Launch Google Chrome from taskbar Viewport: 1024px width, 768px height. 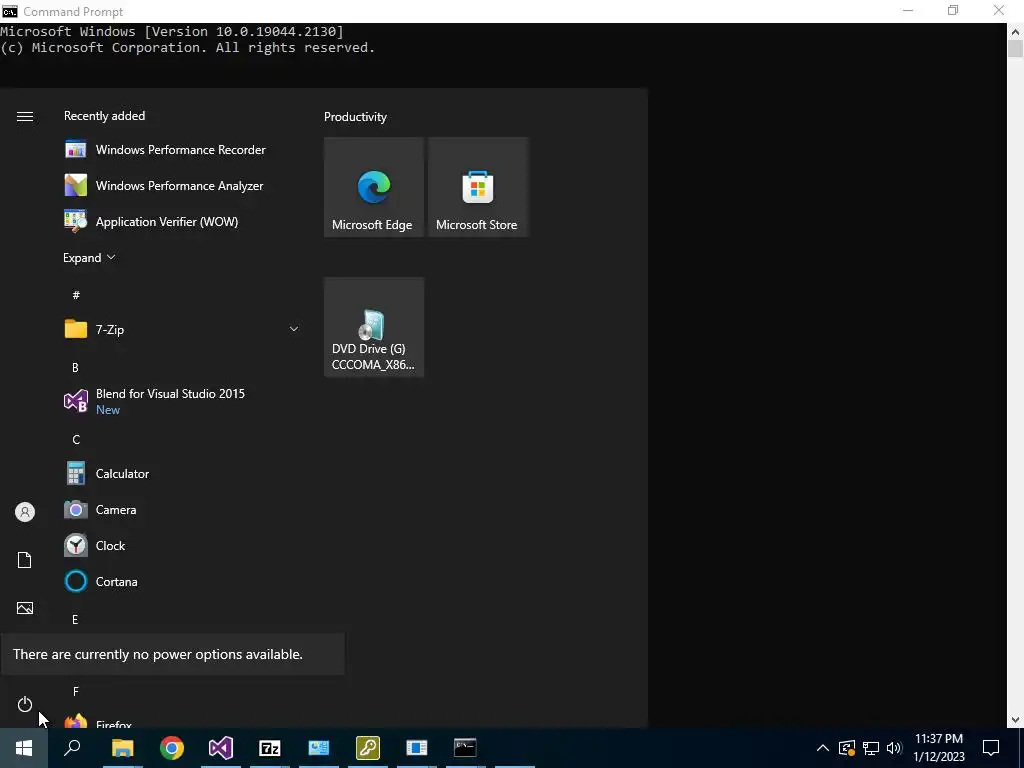[172, 748]
